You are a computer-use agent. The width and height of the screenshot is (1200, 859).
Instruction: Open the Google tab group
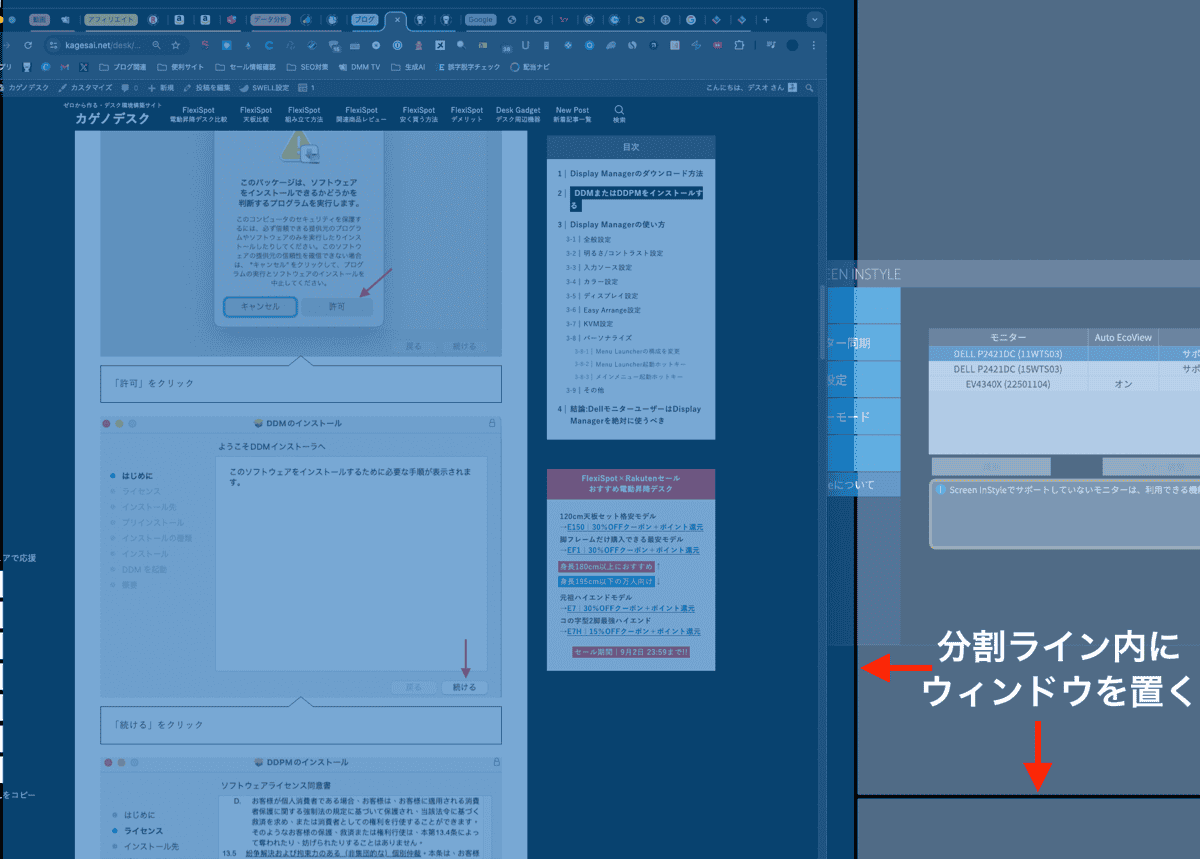click(x=481, y=19)
